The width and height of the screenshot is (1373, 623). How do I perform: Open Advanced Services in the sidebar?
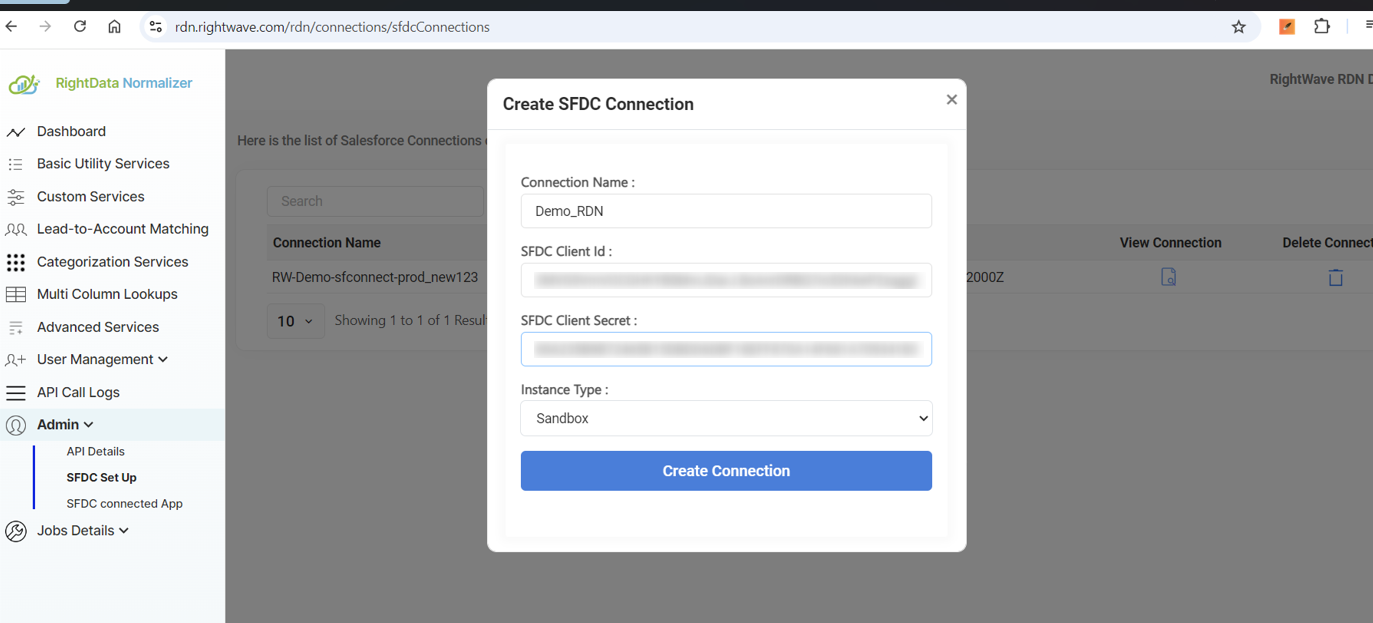point(98,327)
